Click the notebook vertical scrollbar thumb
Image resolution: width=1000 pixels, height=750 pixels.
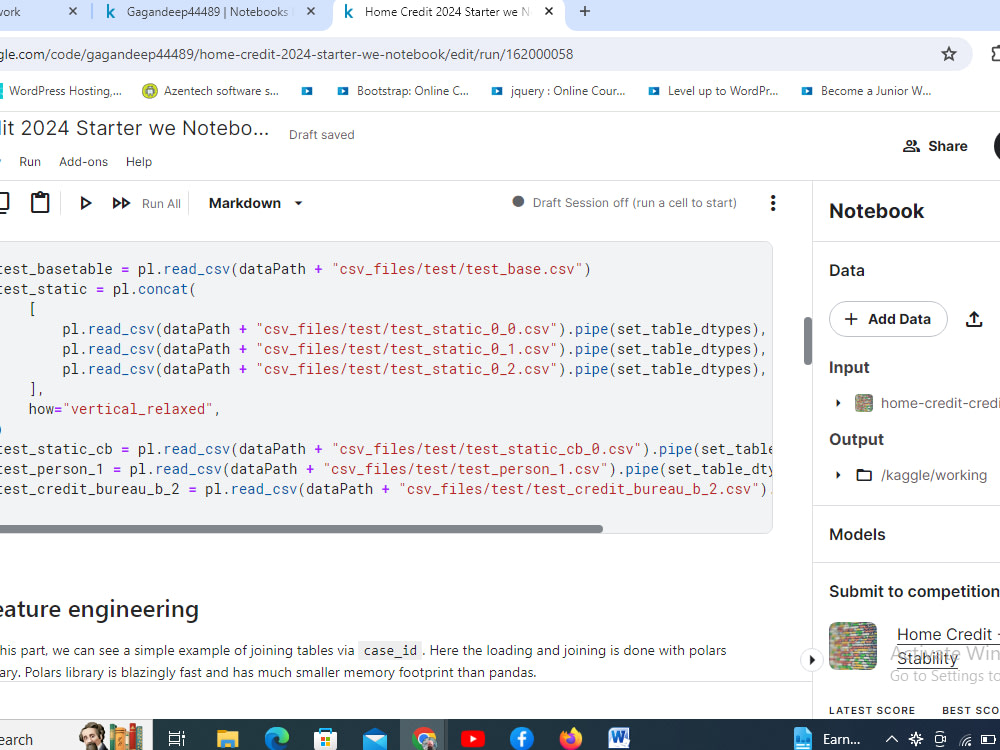pos(807,341)
